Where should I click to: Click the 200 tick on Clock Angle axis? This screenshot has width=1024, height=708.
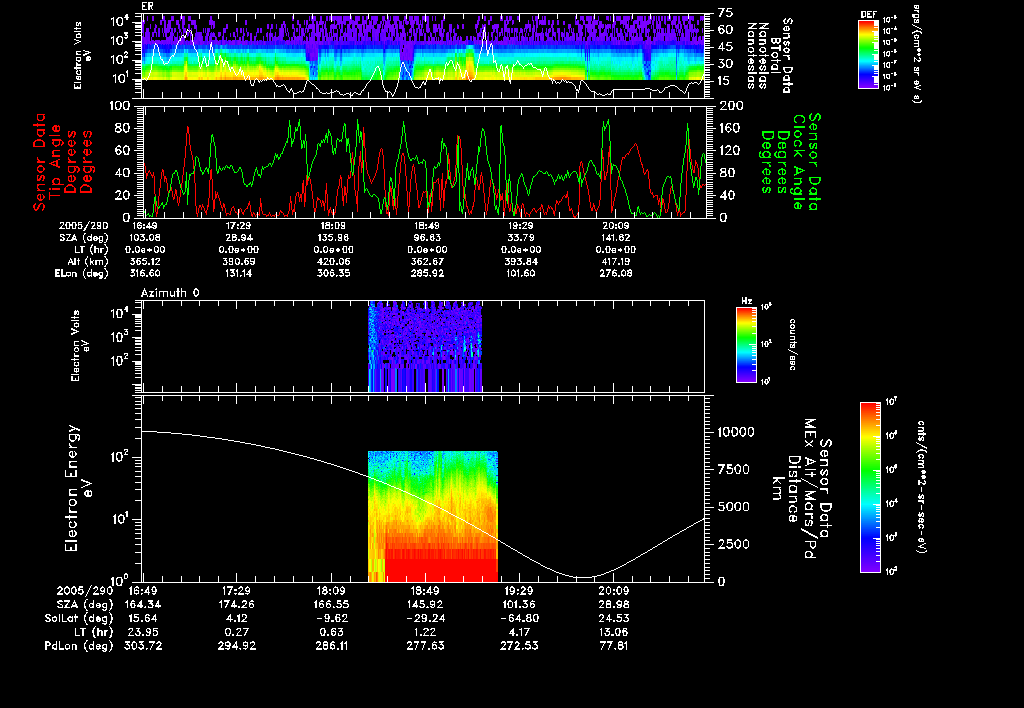coord(732,106)
